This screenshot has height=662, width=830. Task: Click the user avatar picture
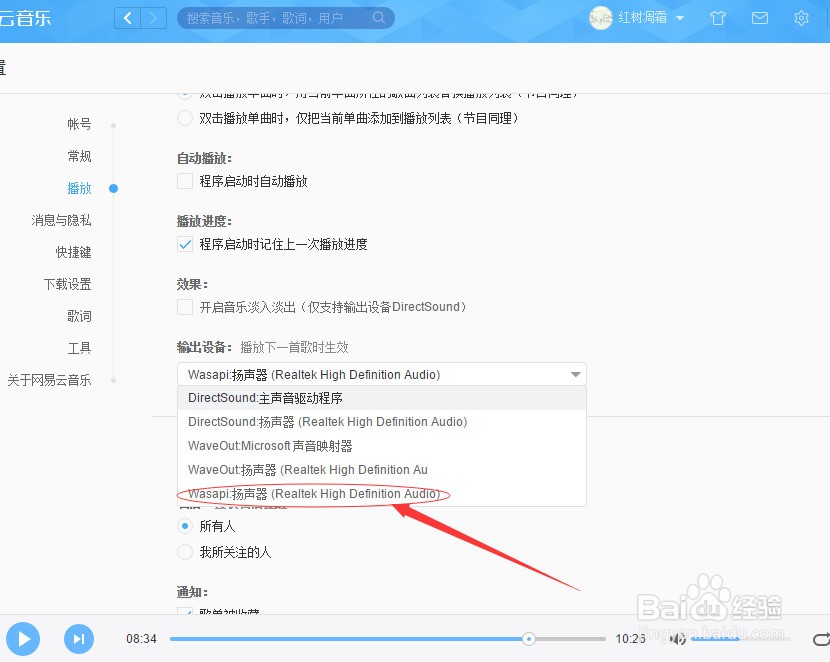pyautogui.click(x=601, y=18)
